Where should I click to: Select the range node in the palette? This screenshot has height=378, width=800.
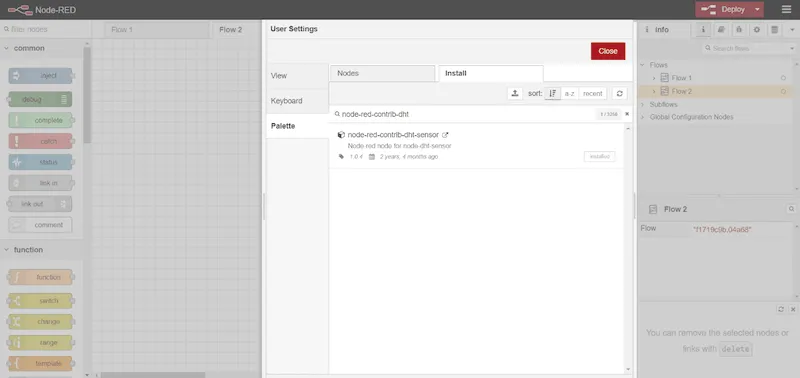coord(40,343)
